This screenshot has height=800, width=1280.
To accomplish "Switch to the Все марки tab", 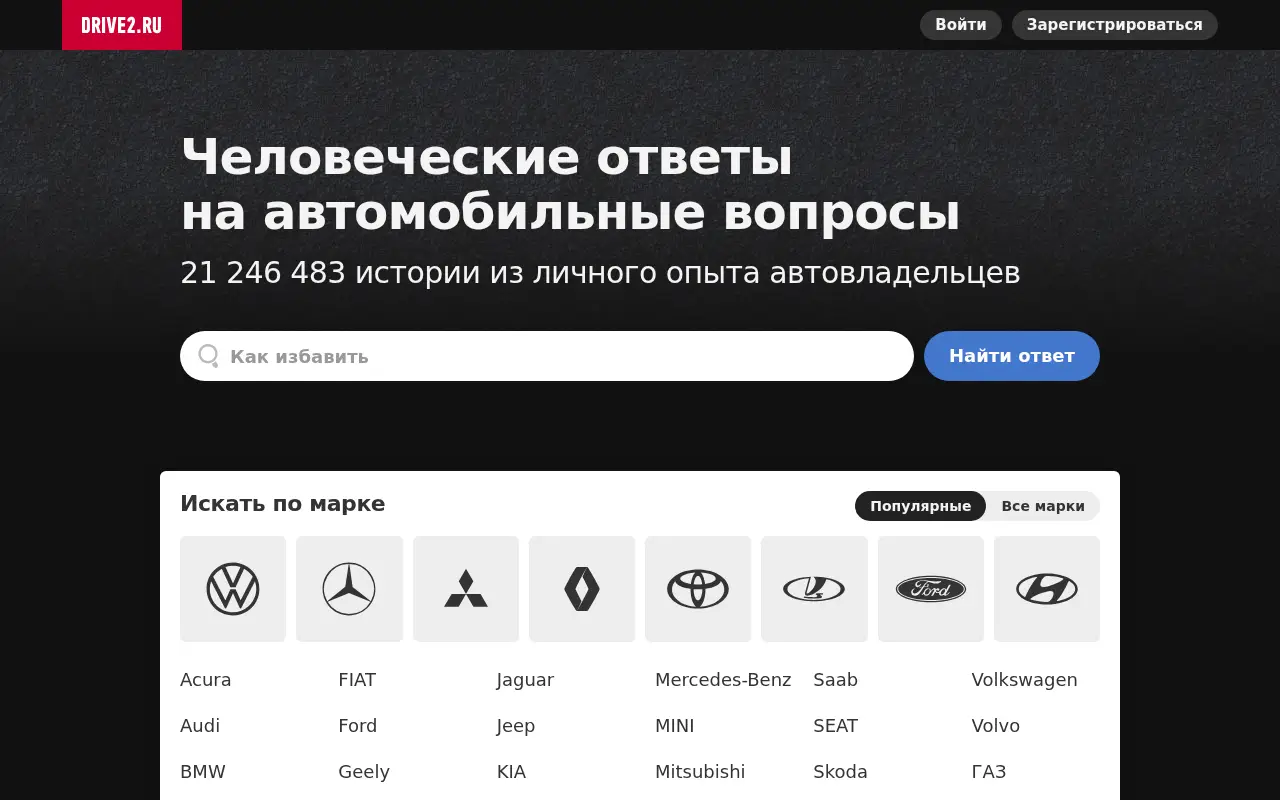I will [x=1043, y=506].
